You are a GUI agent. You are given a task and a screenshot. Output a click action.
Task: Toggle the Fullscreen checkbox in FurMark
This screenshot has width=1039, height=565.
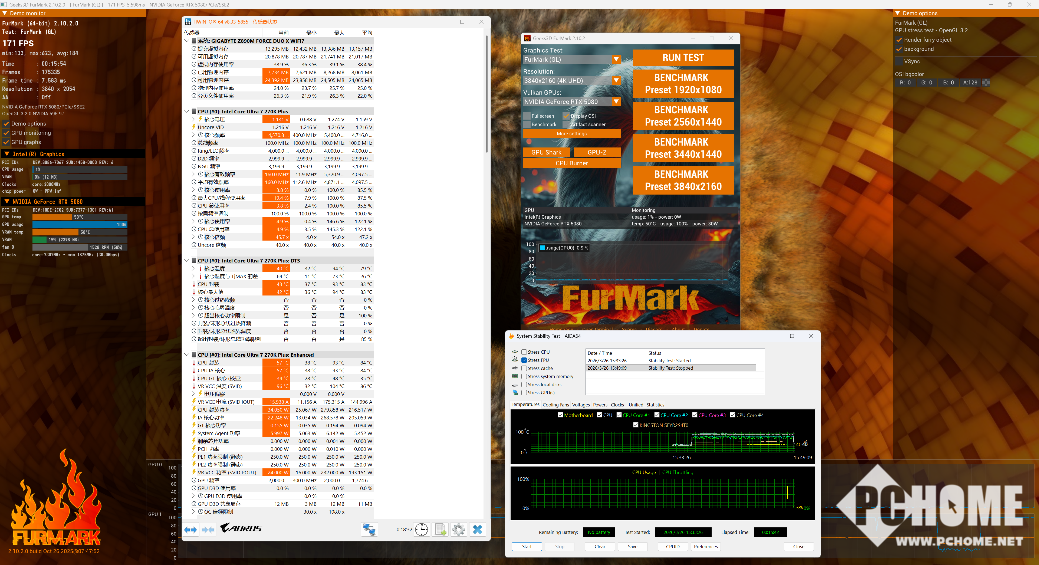click(528, 116)
